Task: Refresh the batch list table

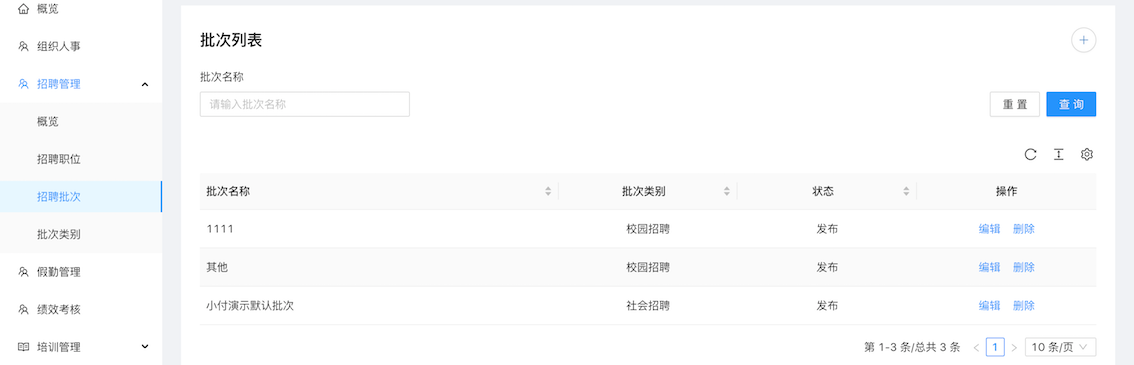Action: click(x=1031, y=154)
